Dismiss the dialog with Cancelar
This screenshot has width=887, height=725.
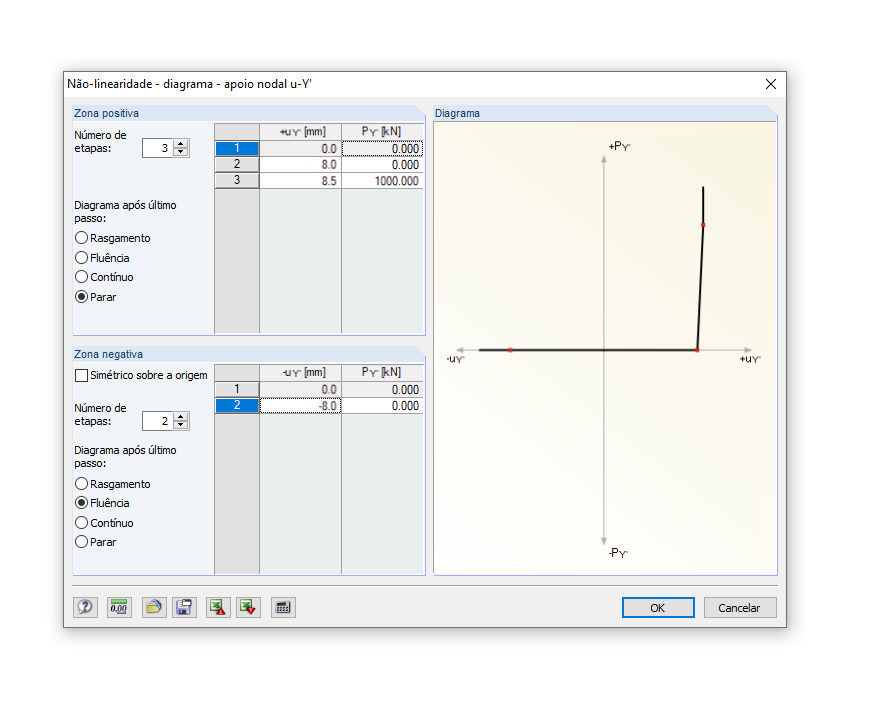pos(739,607)
